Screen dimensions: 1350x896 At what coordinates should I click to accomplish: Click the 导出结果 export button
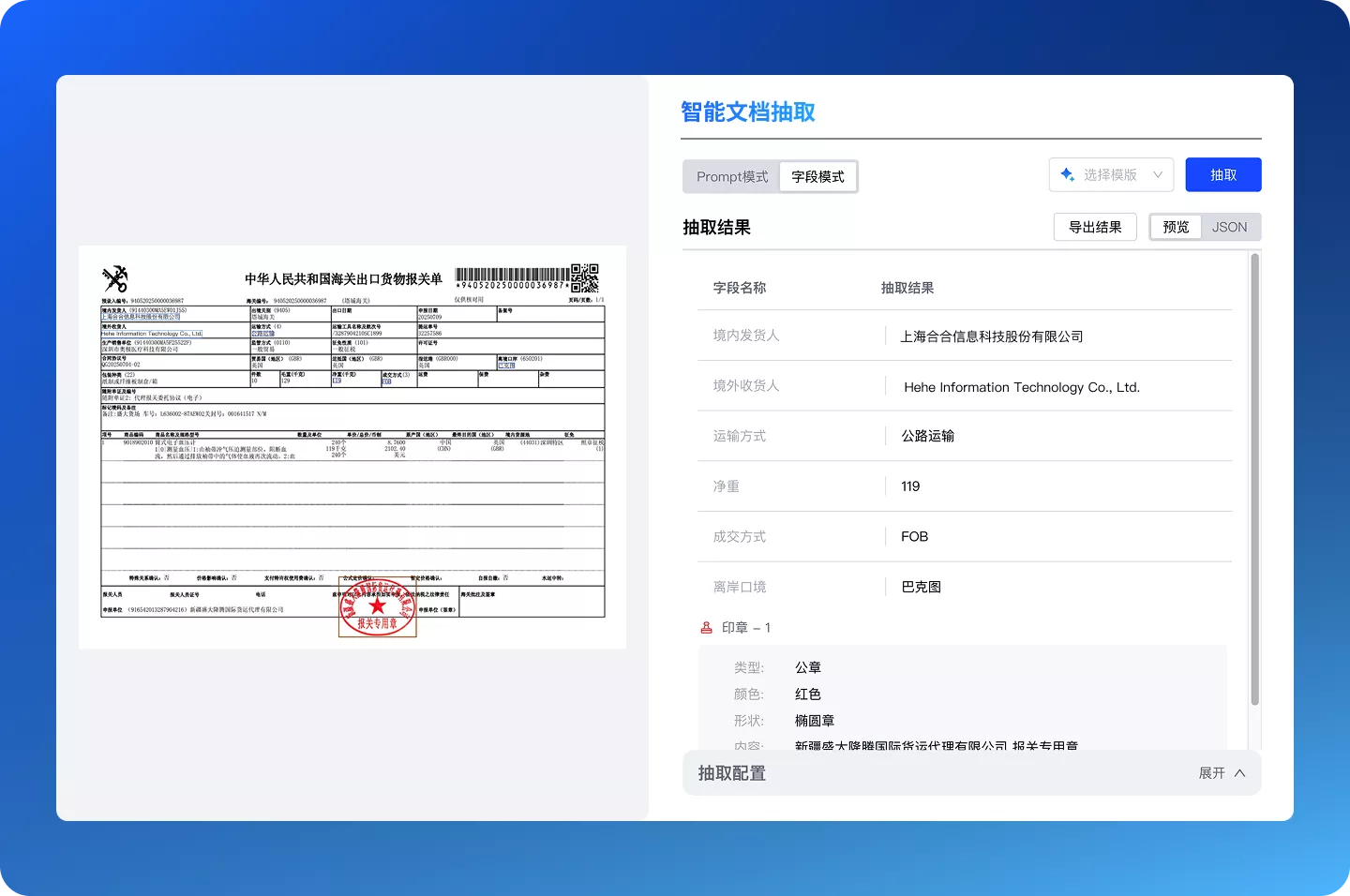click(x=1095, y=226)
